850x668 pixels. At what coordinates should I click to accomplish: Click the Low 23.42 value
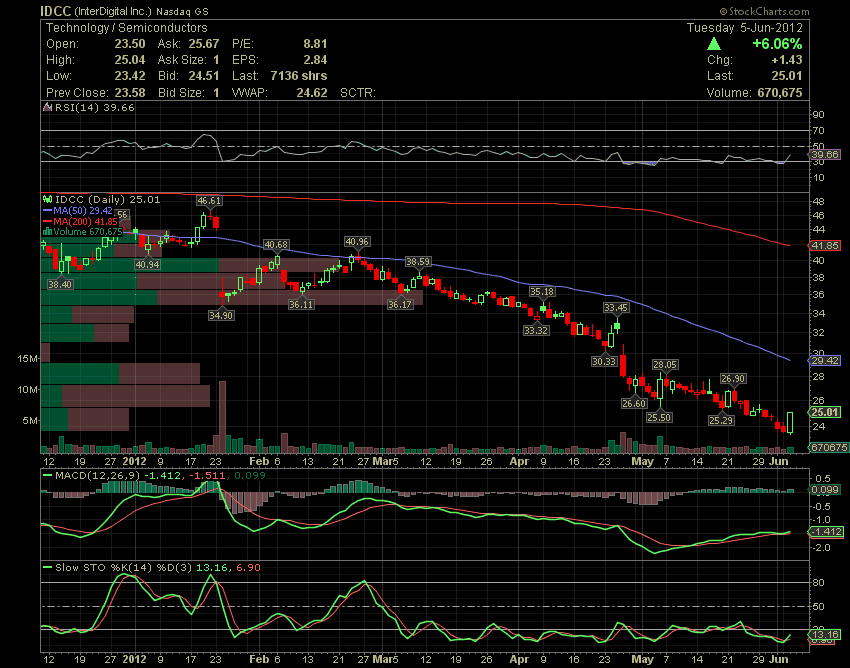(x=130, y=76)
